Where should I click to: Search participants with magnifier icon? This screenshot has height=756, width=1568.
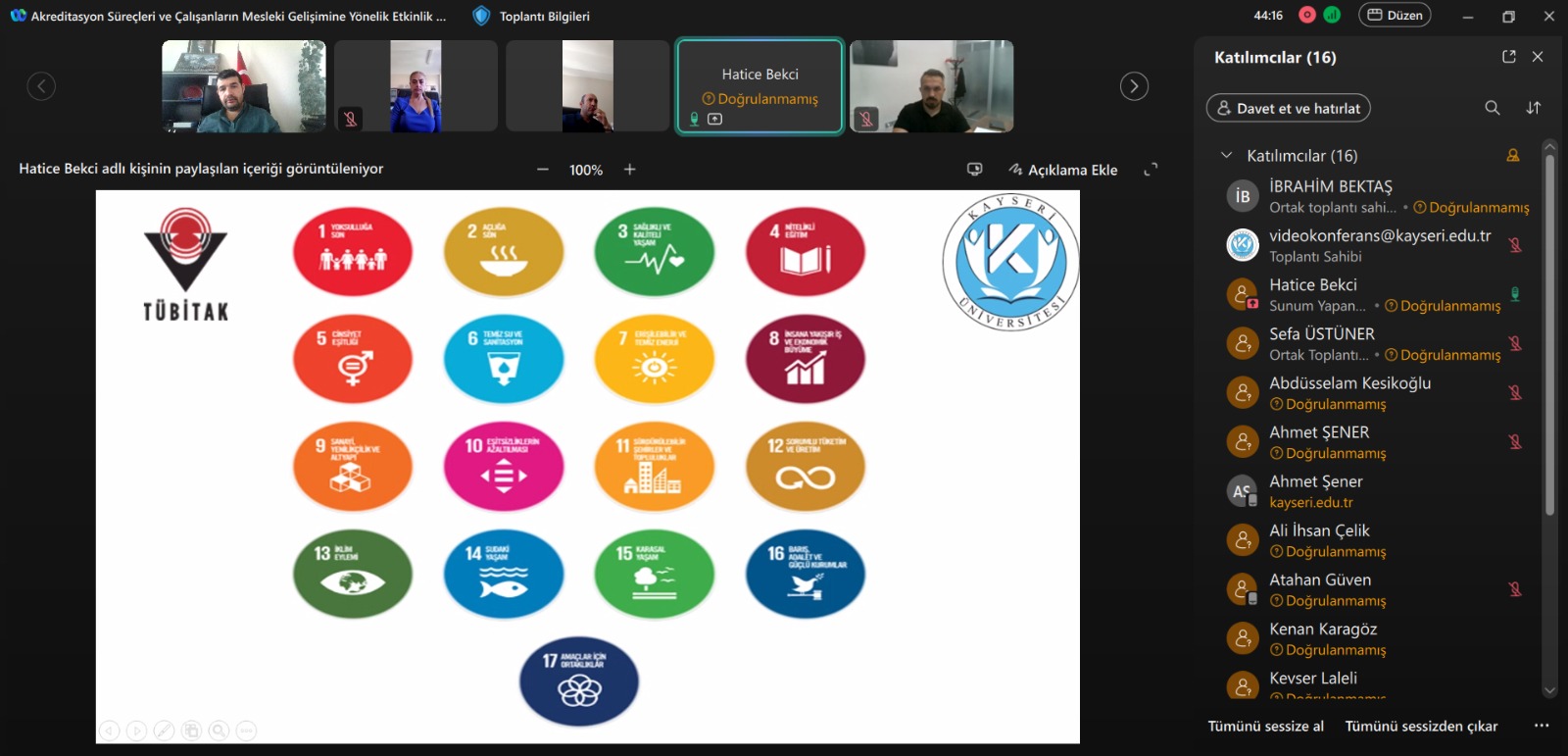(1493, 108)
